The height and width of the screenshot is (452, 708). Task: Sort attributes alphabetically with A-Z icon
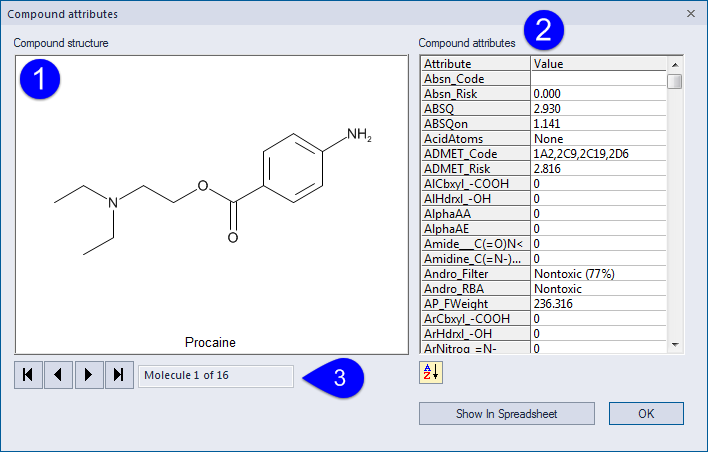[431, 373]
